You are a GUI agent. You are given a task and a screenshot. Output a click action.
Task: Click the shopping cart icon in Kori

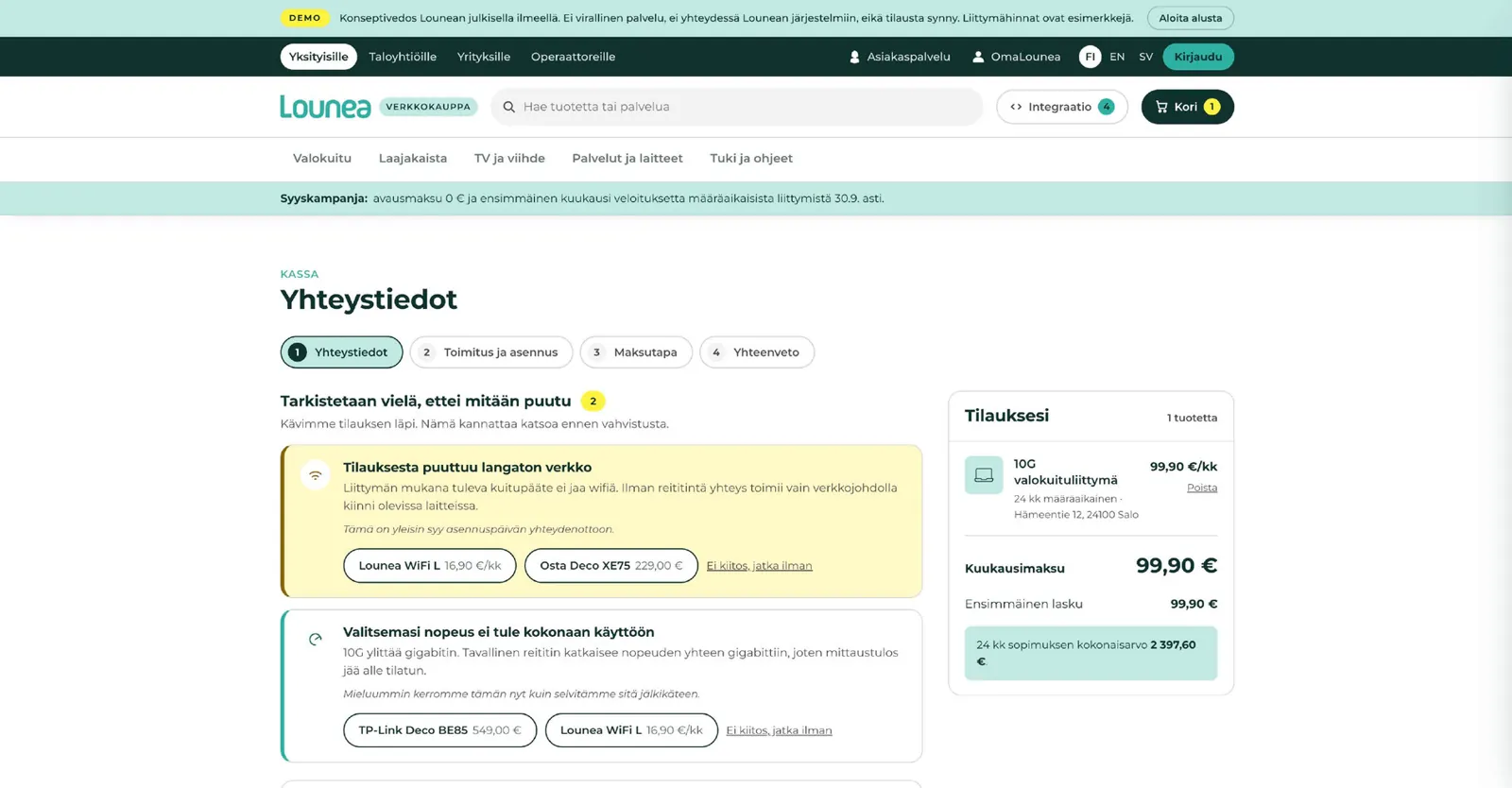1161,107
